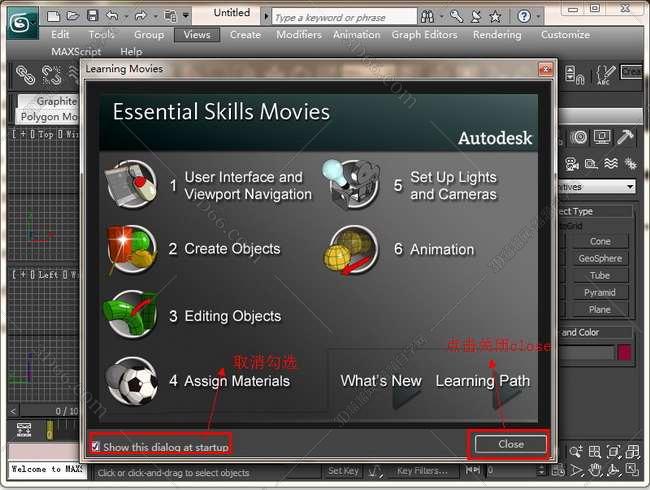Open the Modifiers menu

pyautogui.click(x=299, y=35)
